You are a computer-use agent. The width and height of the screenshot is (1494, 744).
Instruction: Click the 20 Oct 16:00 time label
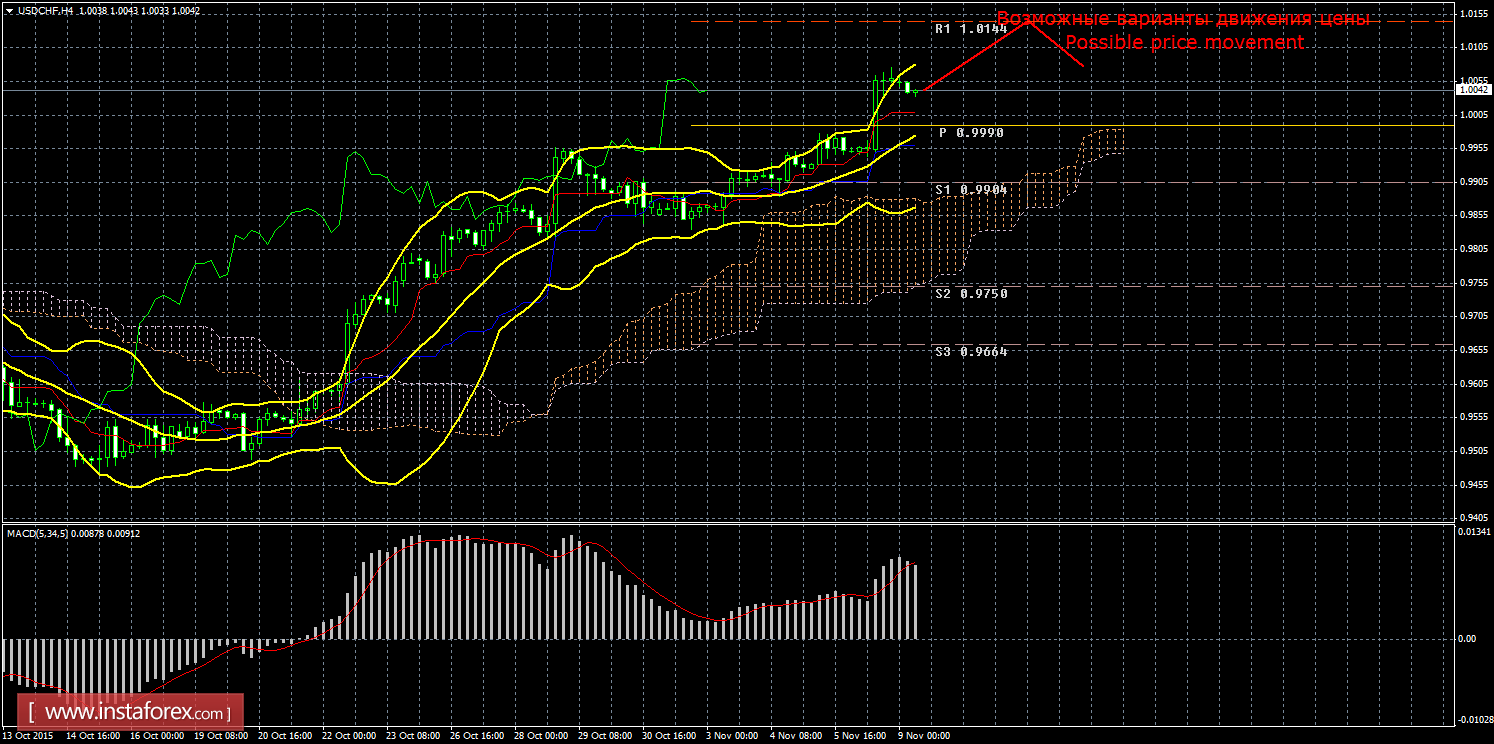click(283, 736)
